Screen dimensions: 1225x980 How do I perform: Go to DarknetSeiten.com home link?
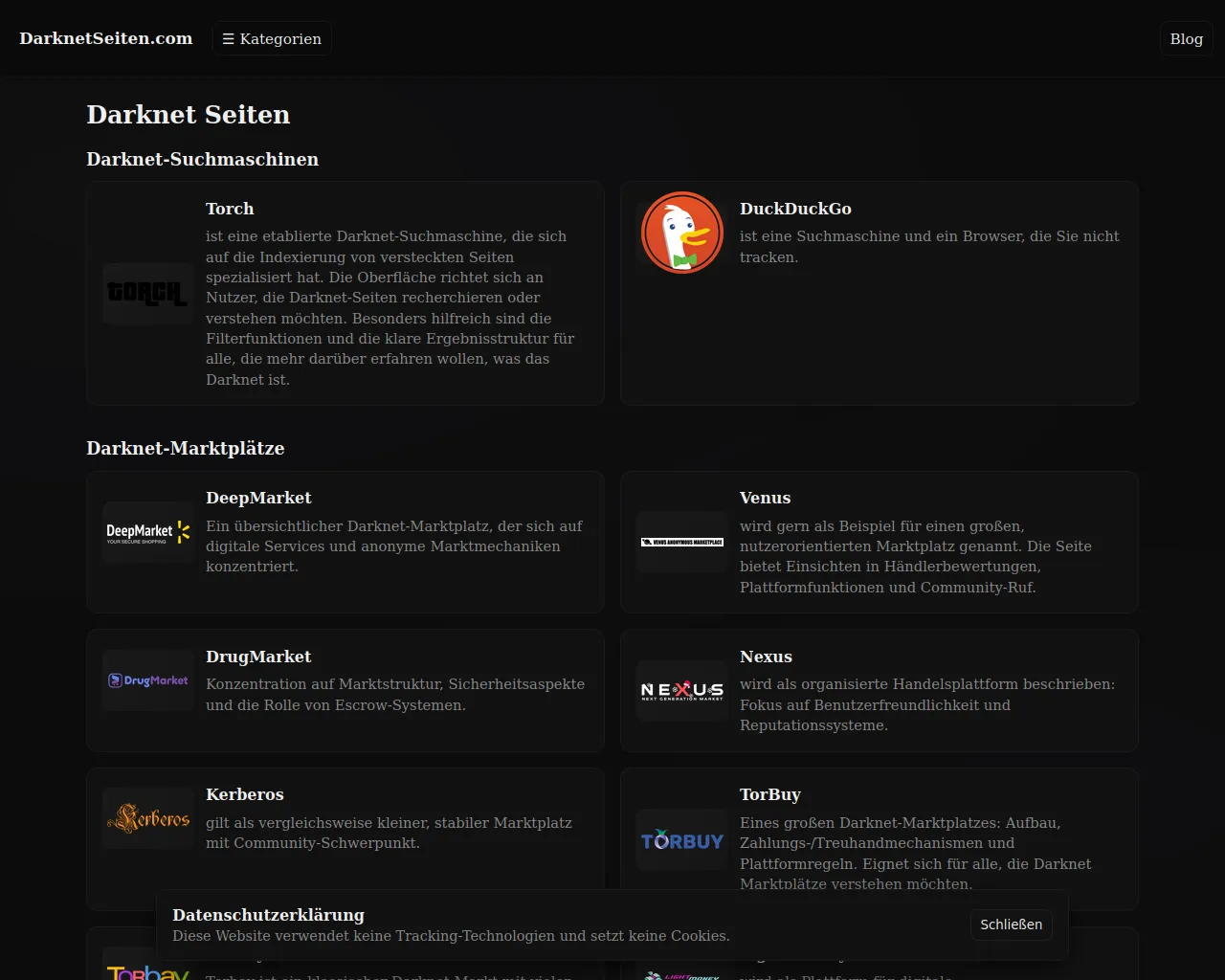pyautogui.click(x=106, y=38)
